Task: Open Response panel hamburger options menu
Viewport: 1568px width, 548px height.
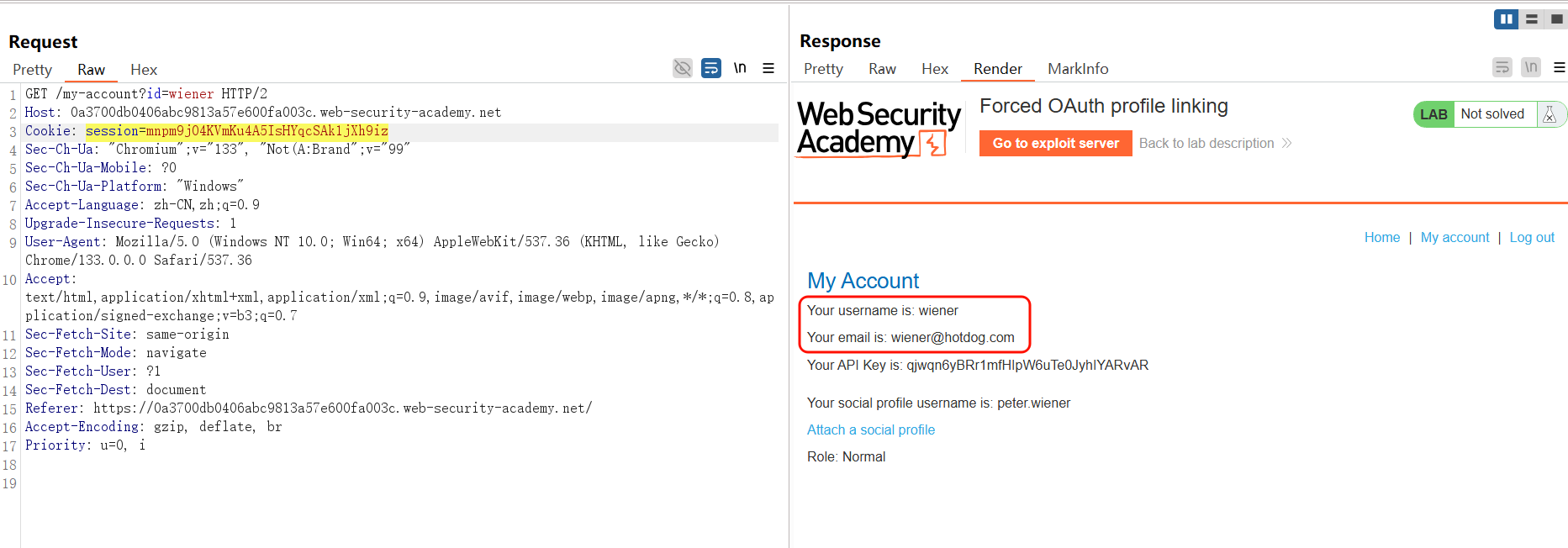Action: pos(1559,67)
